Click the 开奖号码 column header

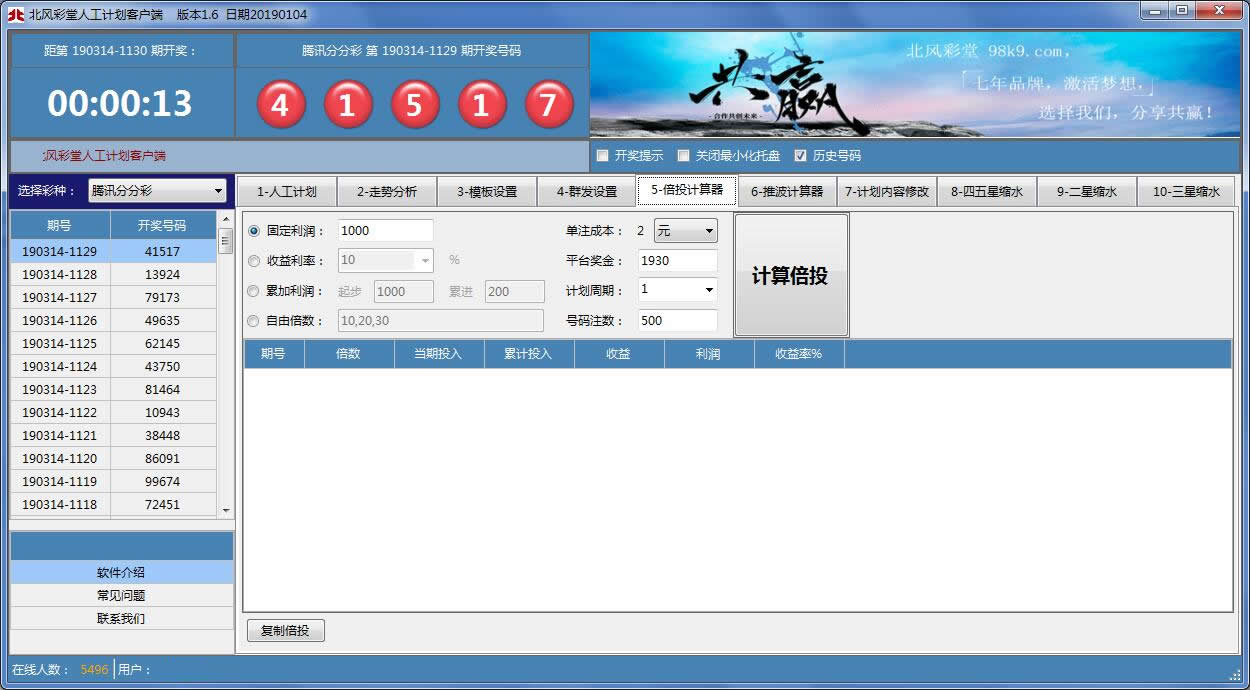[x=163, y=226]
